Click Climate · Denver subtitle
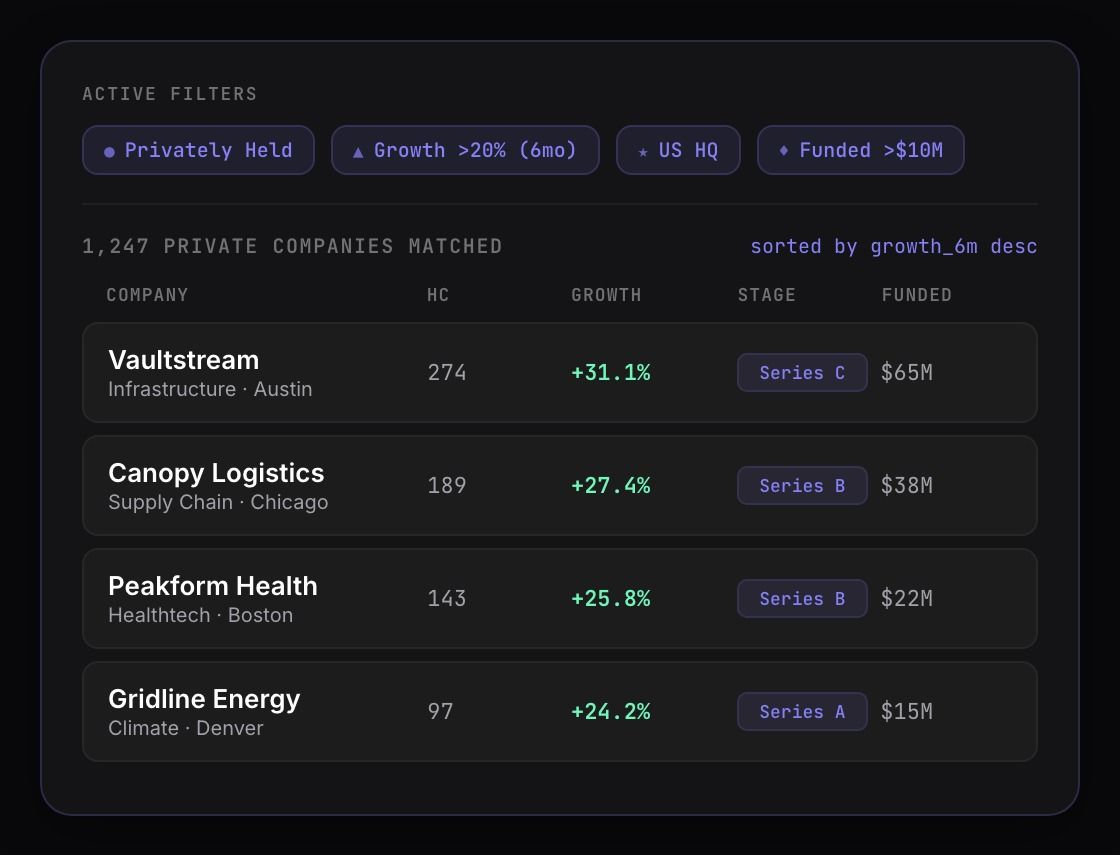The height and width of the screenshot is (855, 1120). (186, 728)
